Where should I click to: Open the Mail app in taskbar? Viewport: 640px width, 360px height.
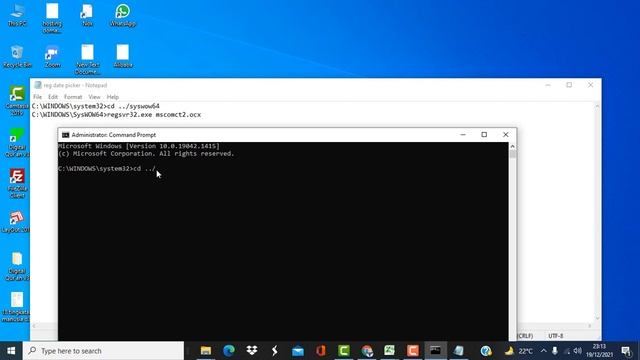pyautogui.click(x=298, y=351)
